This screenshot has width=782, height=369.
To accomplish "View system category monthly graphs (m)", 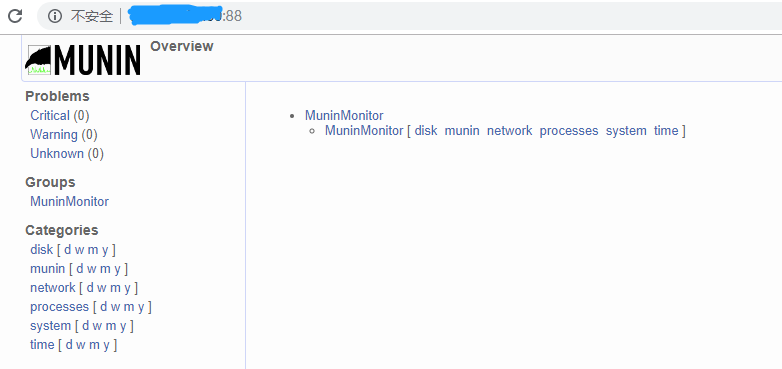I will coord(111,326).
